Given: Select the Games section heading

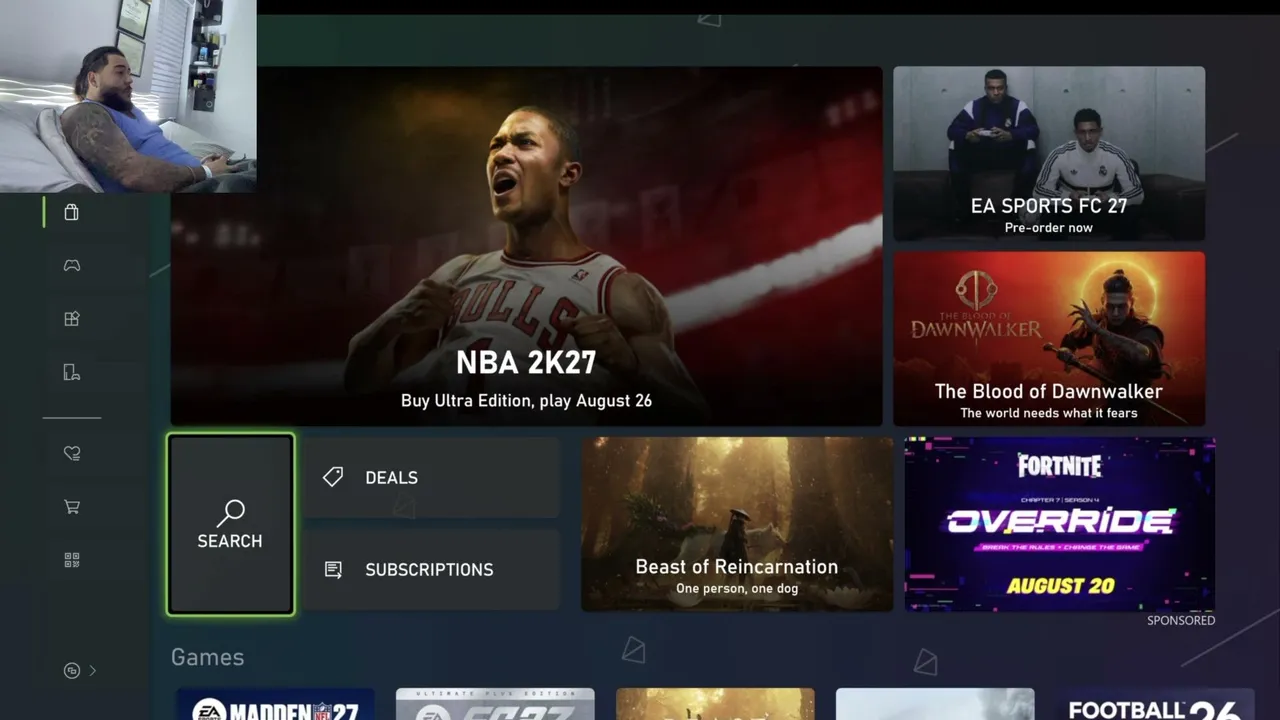Looking at the screenshot, I should click(208, 657).
